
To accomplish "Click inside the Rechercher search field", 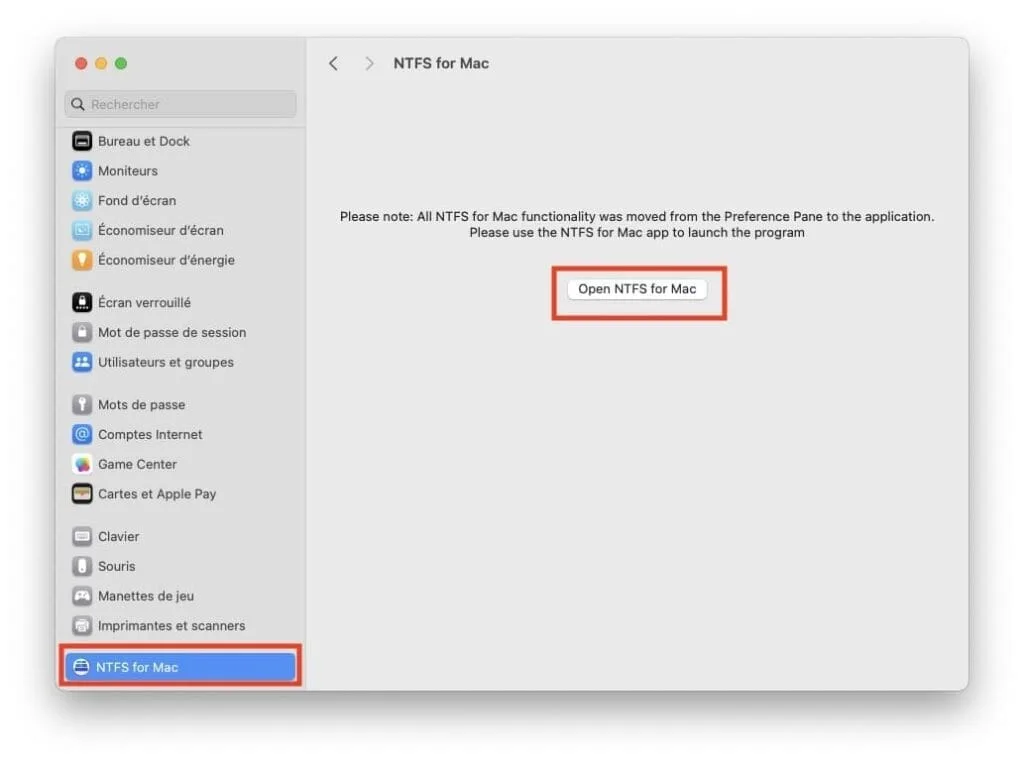I will point(180,104).
